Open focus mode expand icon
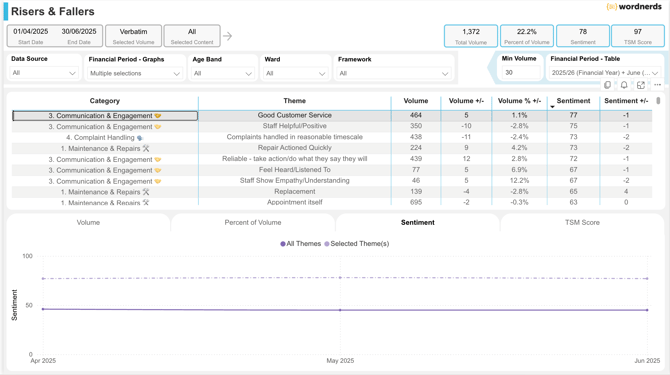Viewport: 670px width, 375px height. point(641,85)
